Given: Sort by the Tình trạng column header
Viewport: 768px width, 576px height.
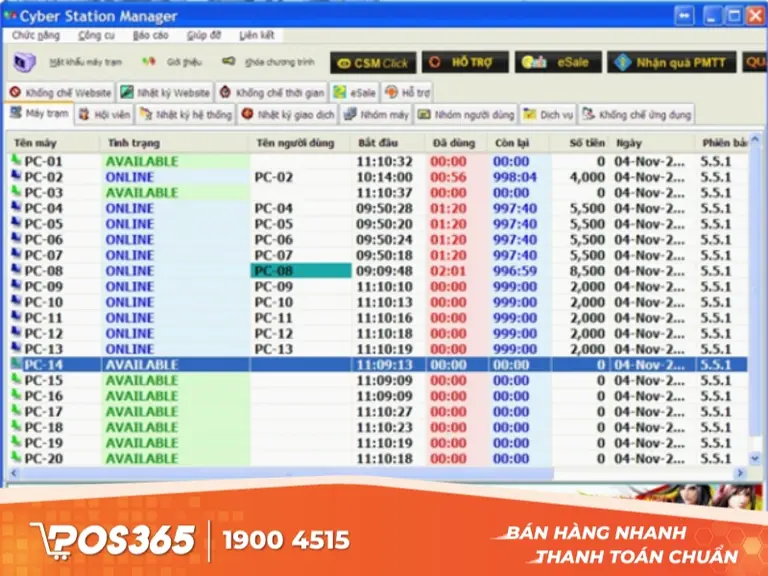Looking at the screenshot, I should pyautogui.click(x=174, y=143).
